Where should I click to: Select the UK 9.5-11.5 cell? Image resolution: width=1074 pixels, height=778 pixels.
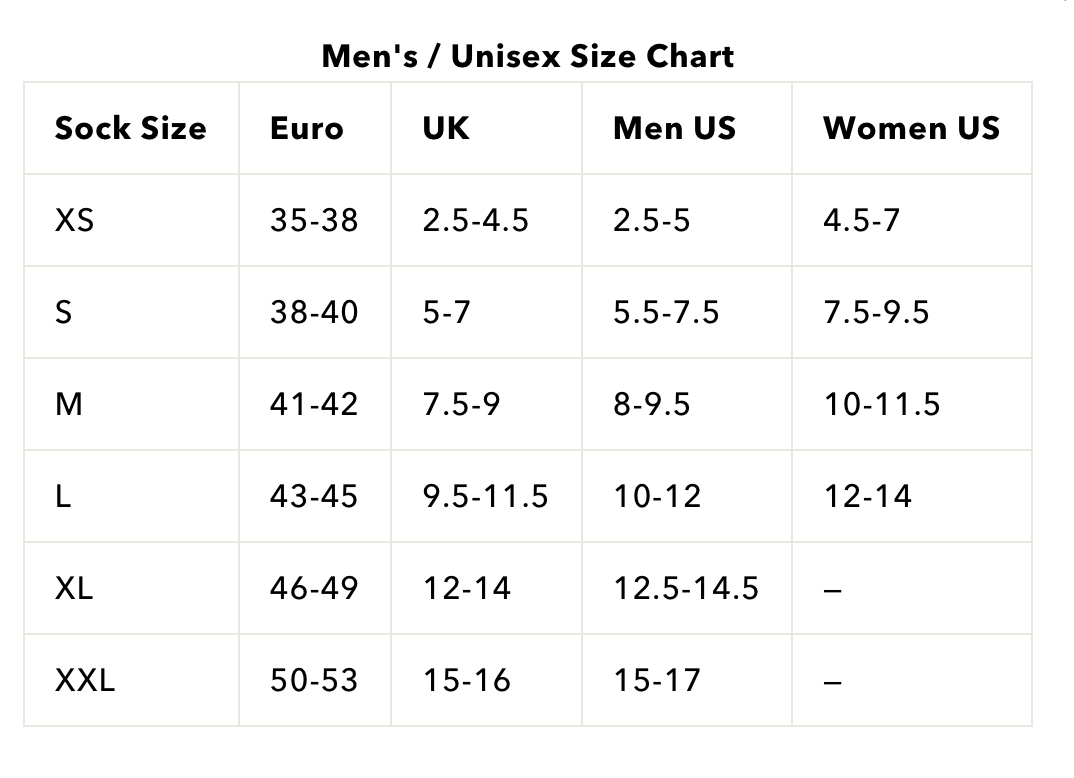click(485, 497)
